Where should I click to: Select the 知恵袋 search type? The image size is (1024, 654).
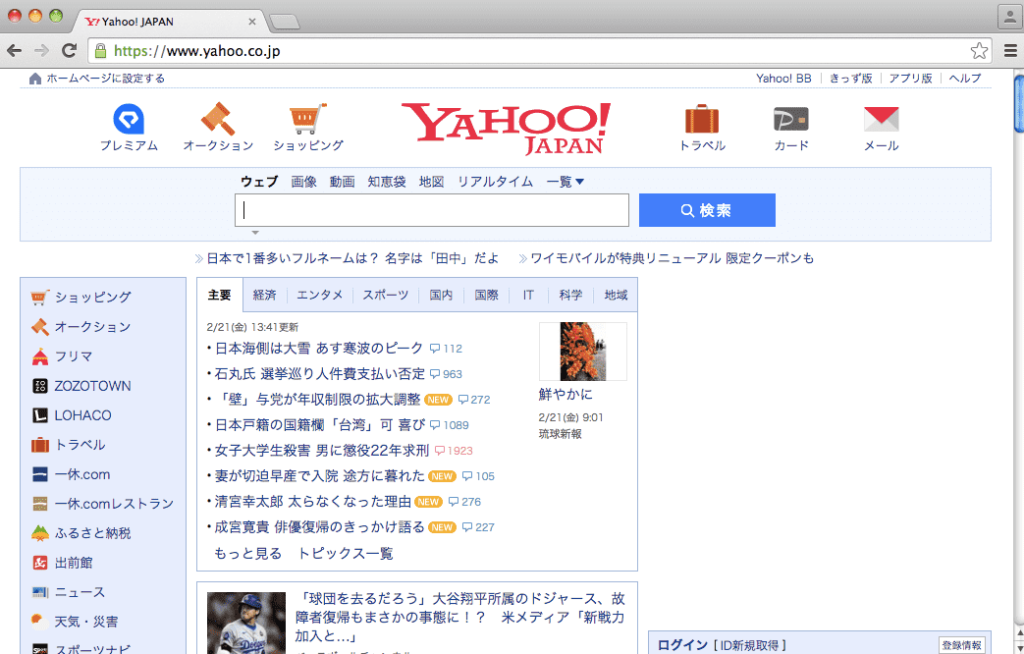point(387,182)
